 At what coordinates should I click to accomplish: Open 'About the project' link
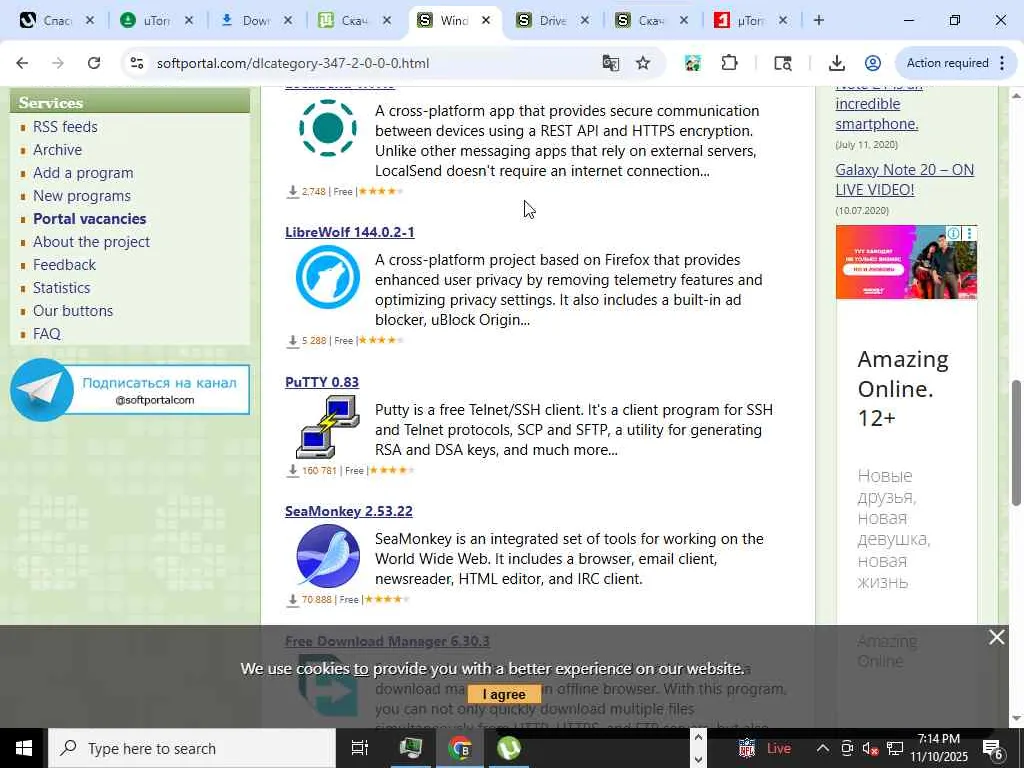91,242
